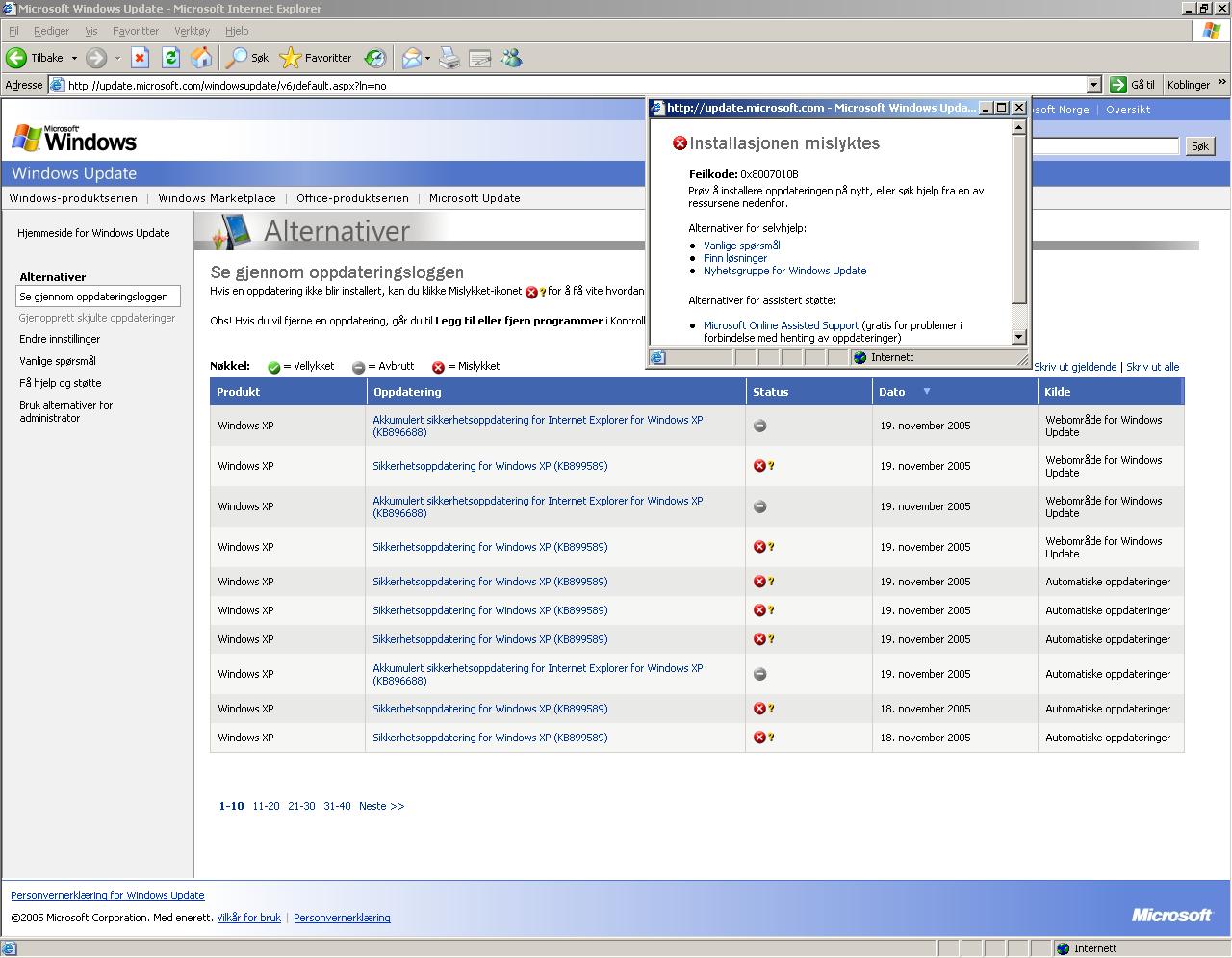
Task: Sort the log by Dato column
Action: click(892, 392)
